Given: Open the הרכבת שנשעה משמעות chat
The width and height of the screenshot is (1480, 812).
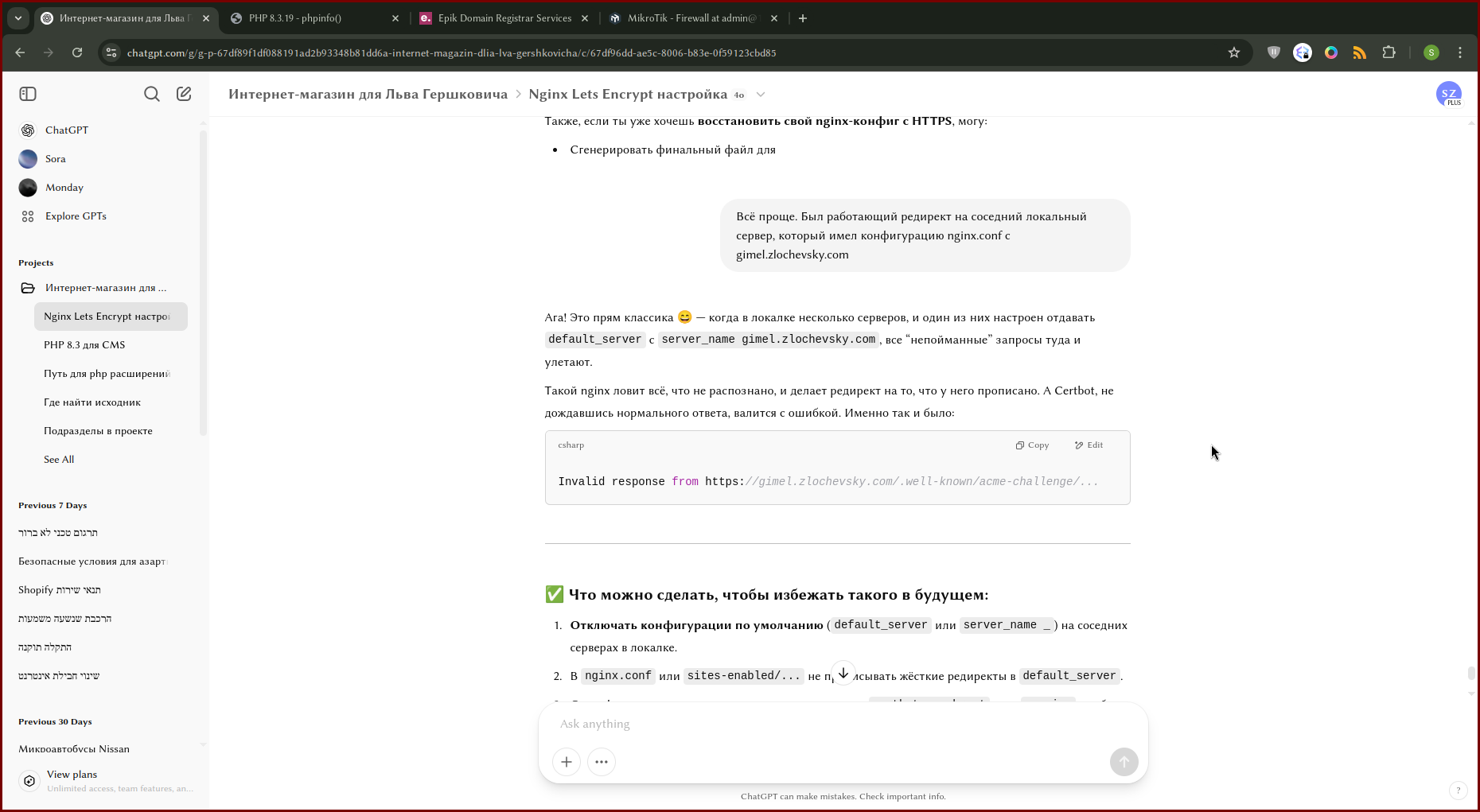Looking at the screenshot, I should pos(64,619).
